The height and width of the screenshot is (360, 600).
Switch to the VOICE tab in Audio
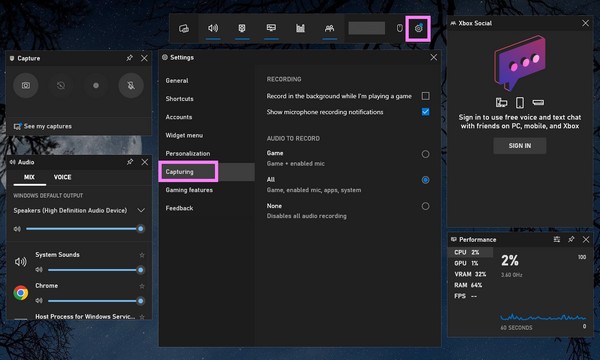coord(62,177)
